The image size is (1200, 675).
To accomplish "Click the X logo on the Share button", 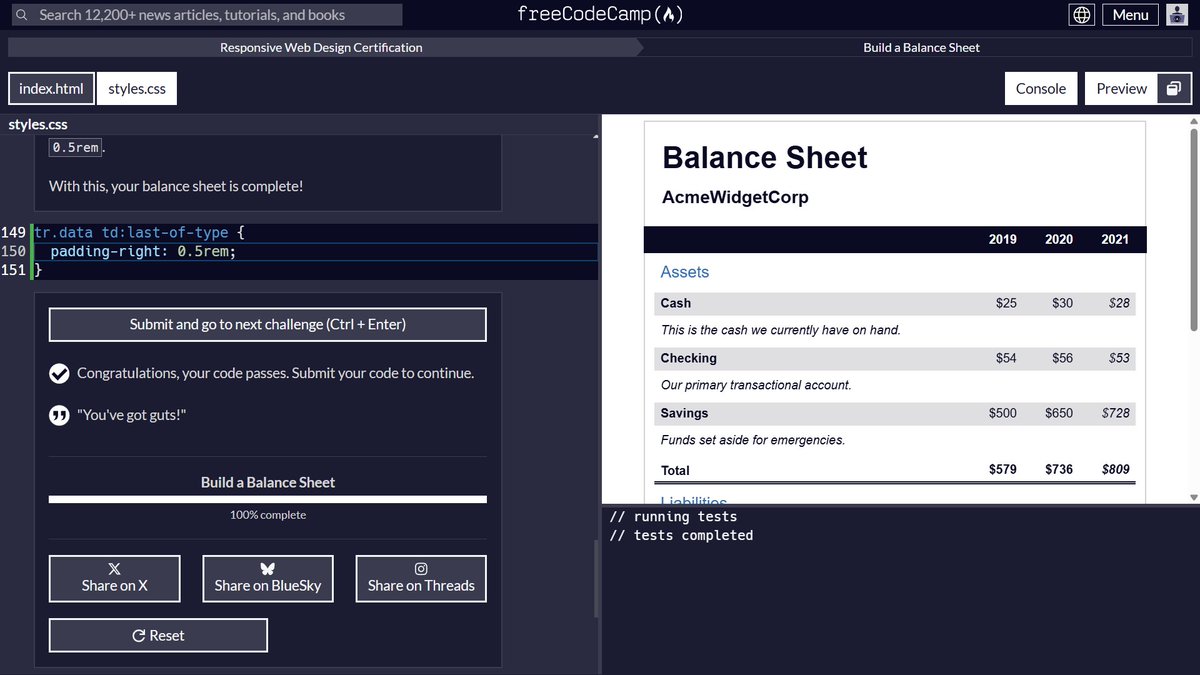I will coord(115,567).
